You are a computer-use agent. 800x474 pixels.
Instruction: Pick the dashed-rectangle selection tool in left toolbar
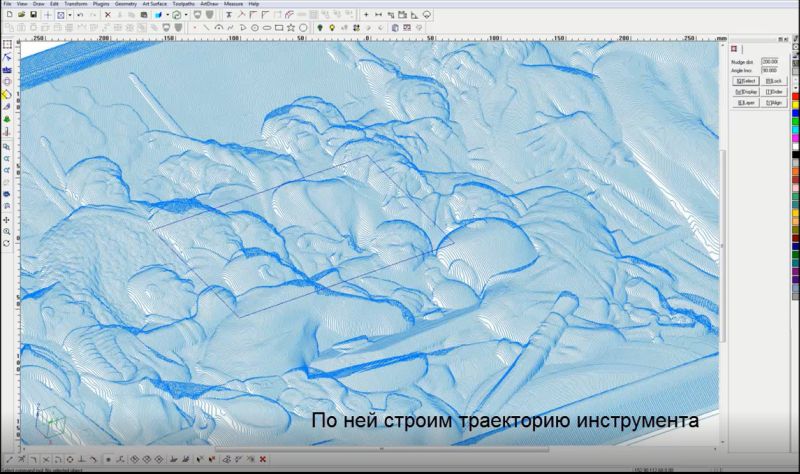[x=7, y=45]
